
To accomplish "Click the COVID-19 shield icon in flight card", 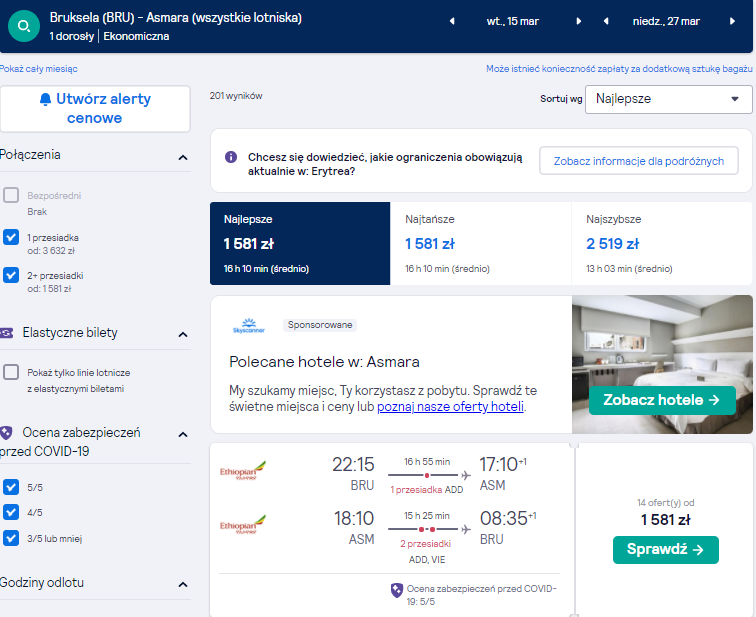I will coord(397,590).
